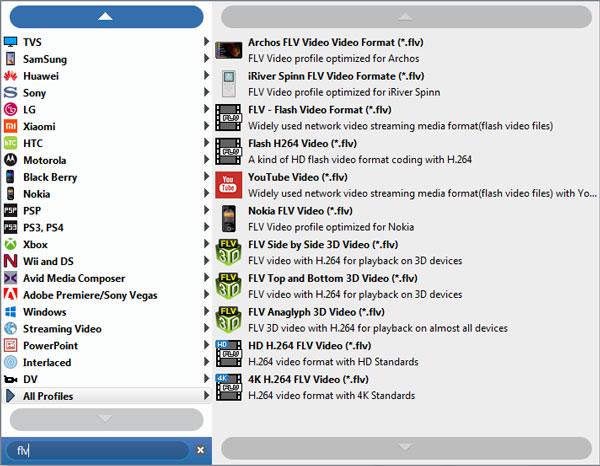Select the All Profiles category

[106, 396]
